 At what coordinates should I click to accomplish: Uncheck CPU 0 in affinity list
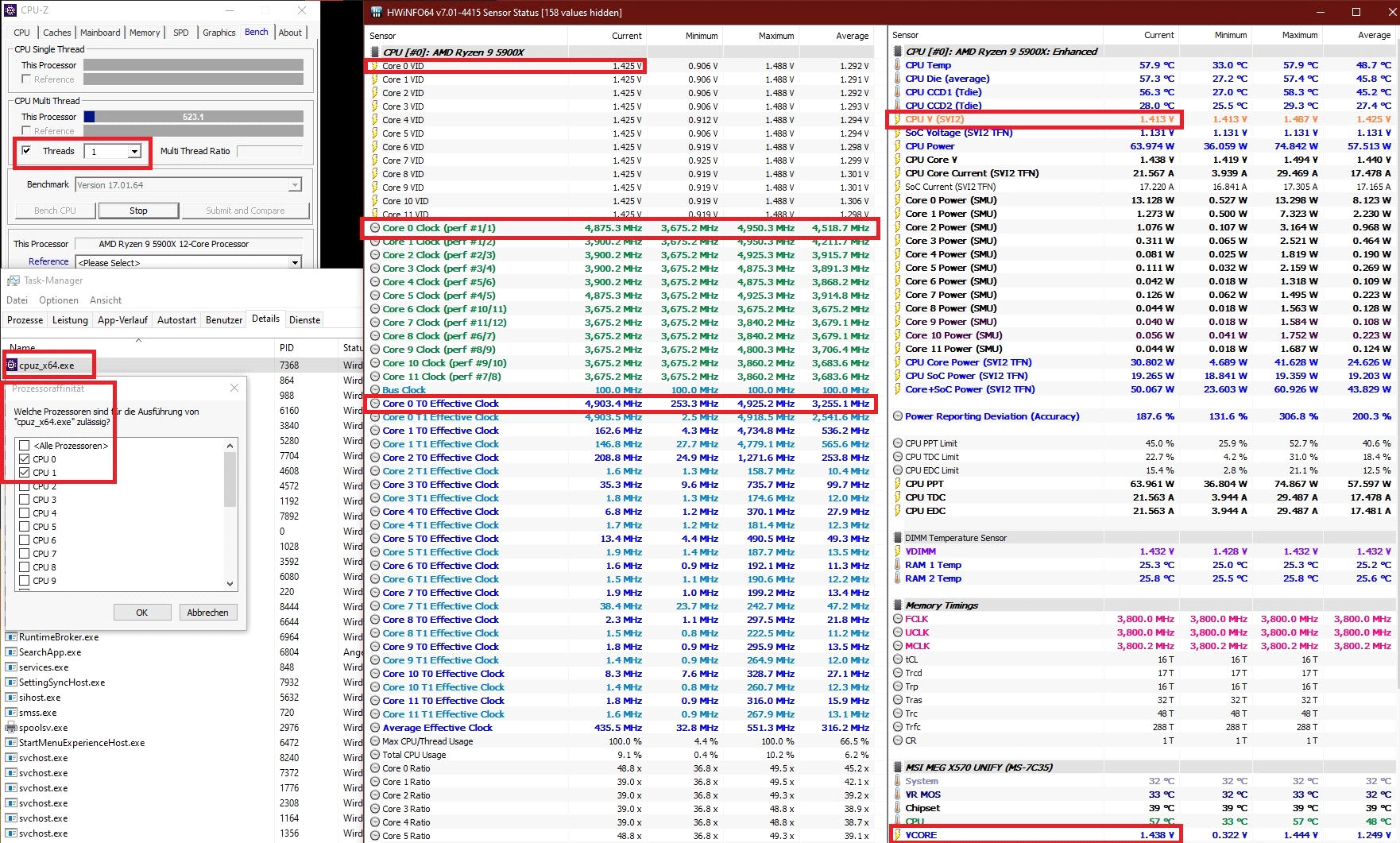coord(25,459)
